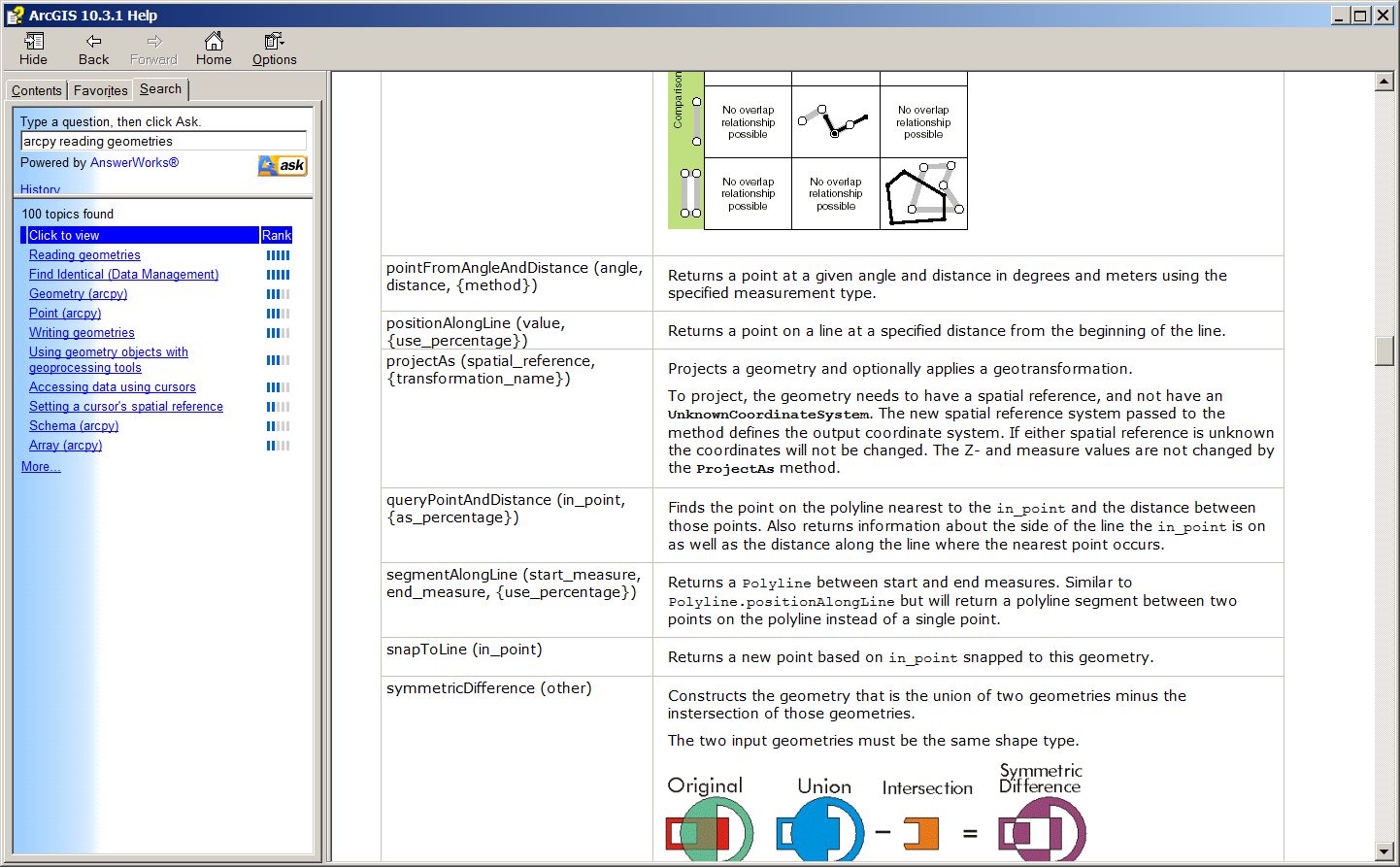Open Point (arcpy) topic
Screen dimensions: 1400x867
[65, 313]
